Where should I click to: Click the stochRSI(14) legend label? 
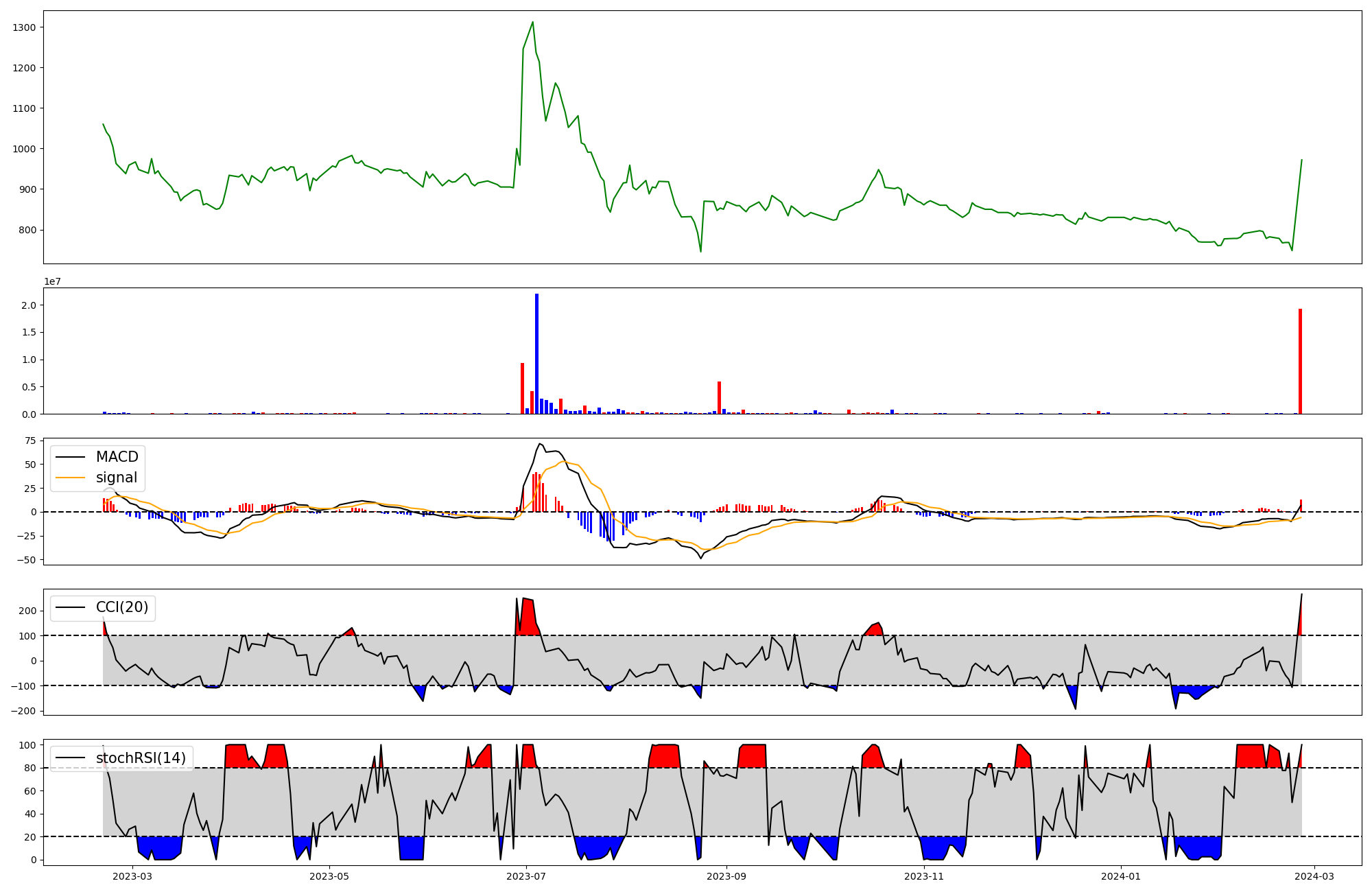pos(141,758)
